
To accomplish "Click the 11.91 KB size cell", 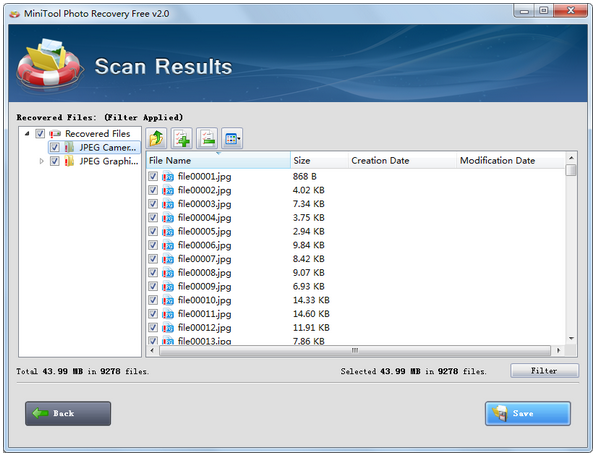I will pos(311,328).
